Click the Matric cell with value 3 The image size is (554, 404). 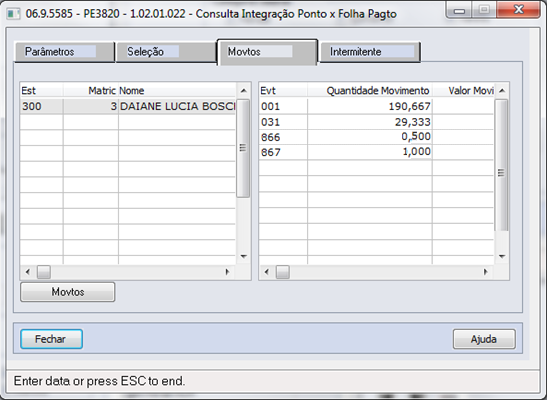click(91, 106)
